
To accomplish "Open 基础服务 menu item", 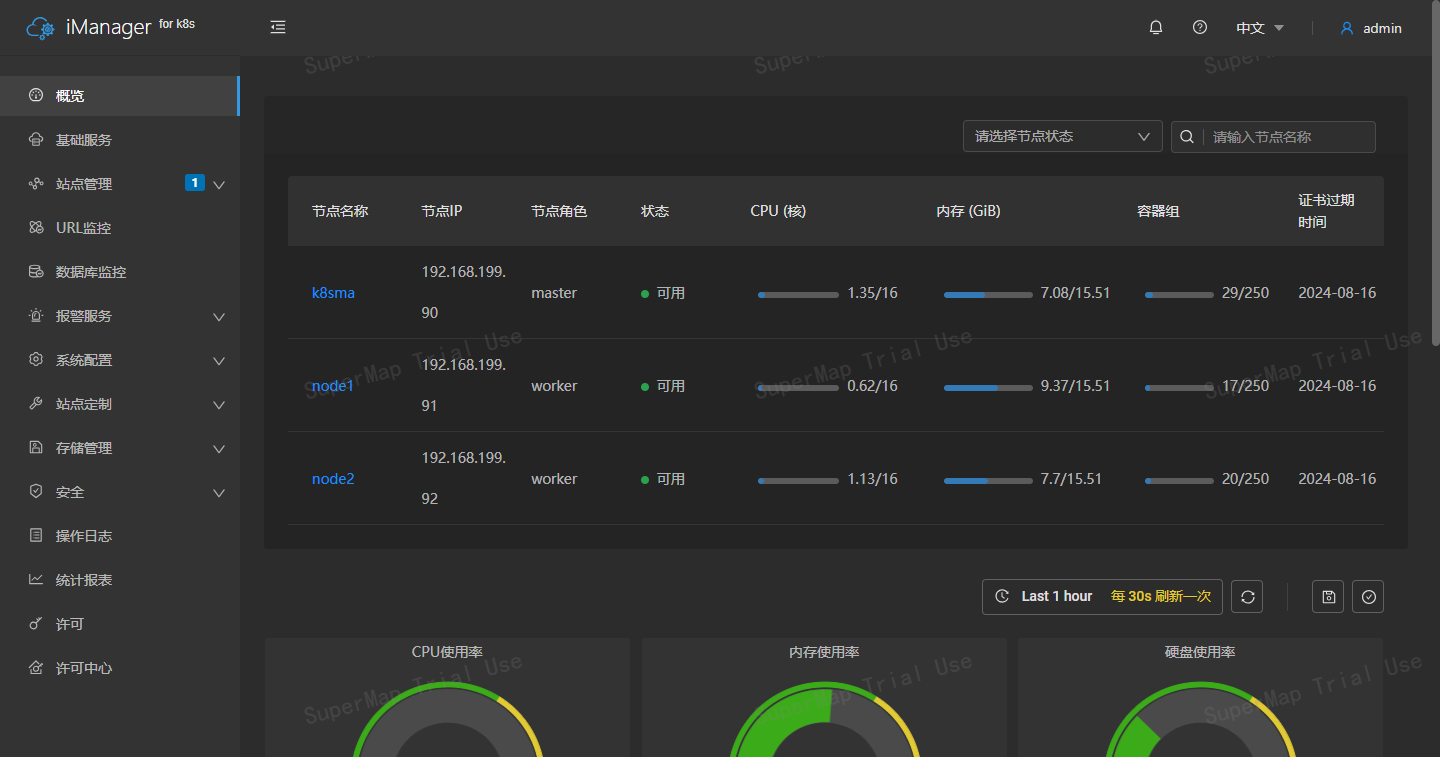I will [120, 140].
